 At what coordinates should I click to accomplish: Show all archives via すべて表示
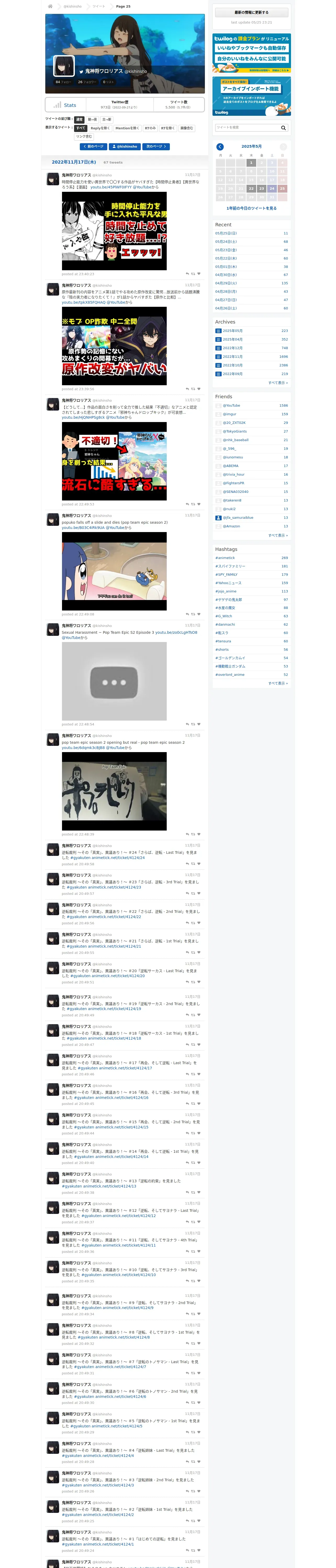[x=278, y=383]
